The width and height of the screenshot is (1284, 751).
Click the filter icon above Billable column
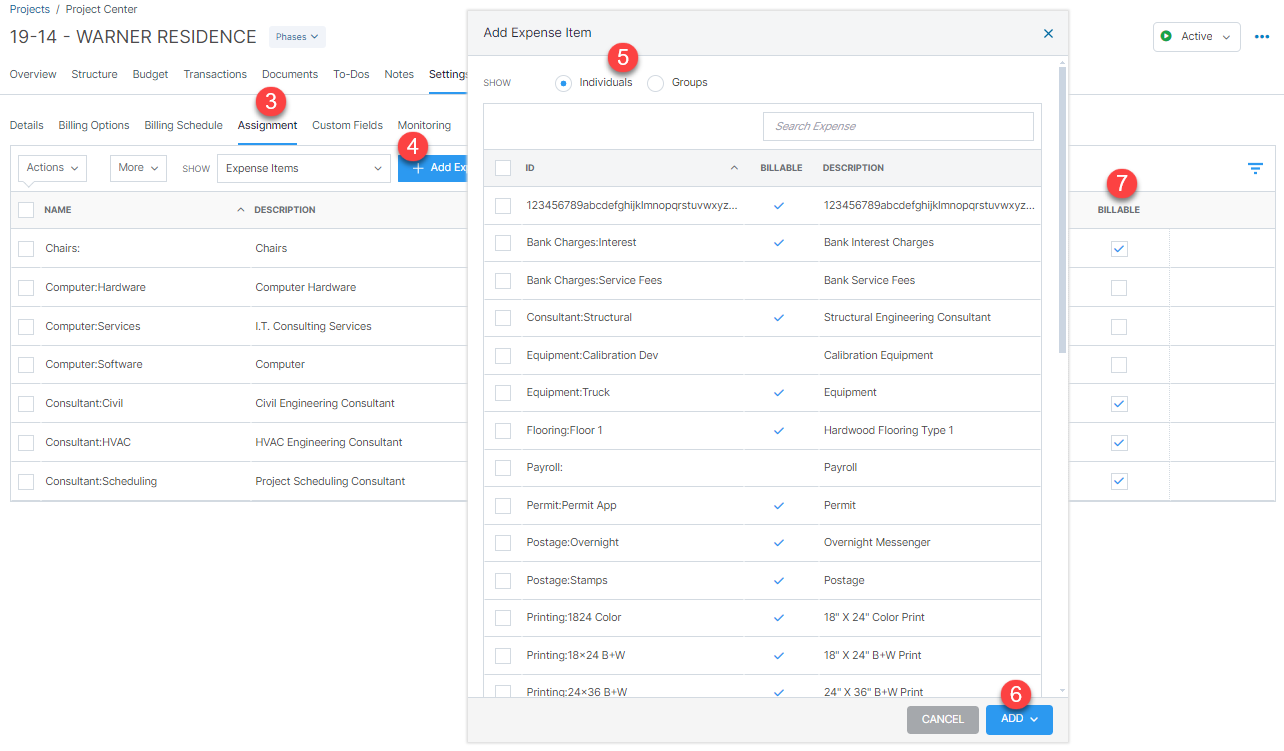coord(1255,168)
